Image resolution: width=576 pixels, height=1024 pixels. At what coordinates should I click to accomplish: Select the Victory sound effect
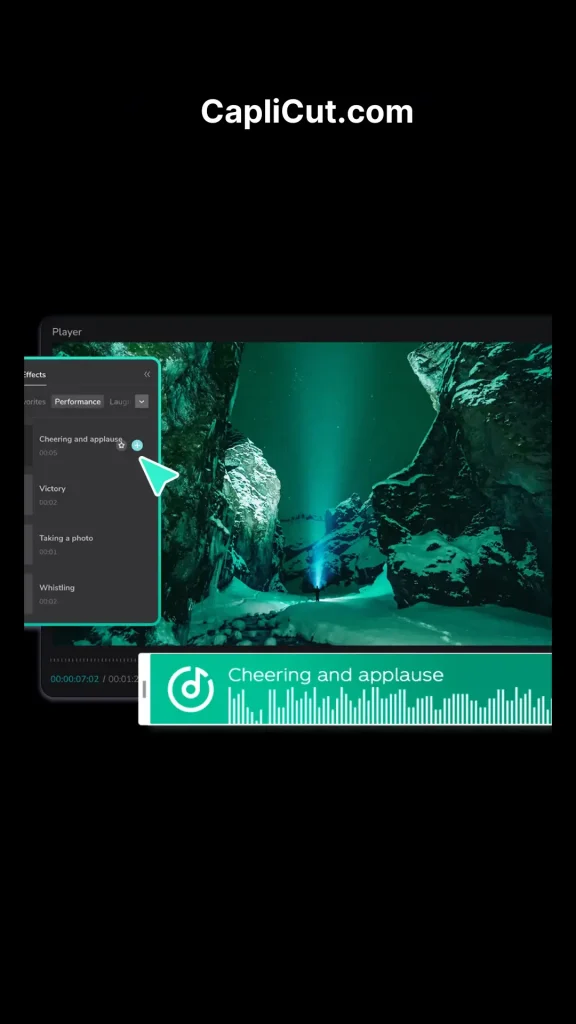tap(52, 488)
